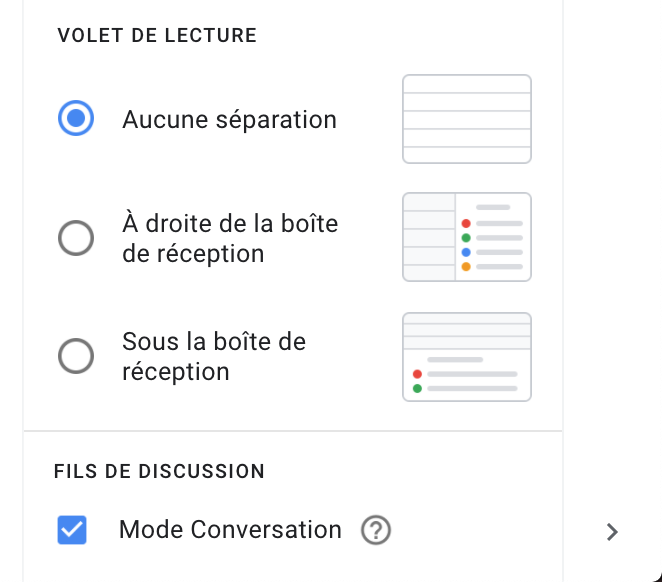This screenshot has height=582, width=662.
Task: Click the red dot in right-split preview
Action: pyautogui.click(x=466, y=223)
